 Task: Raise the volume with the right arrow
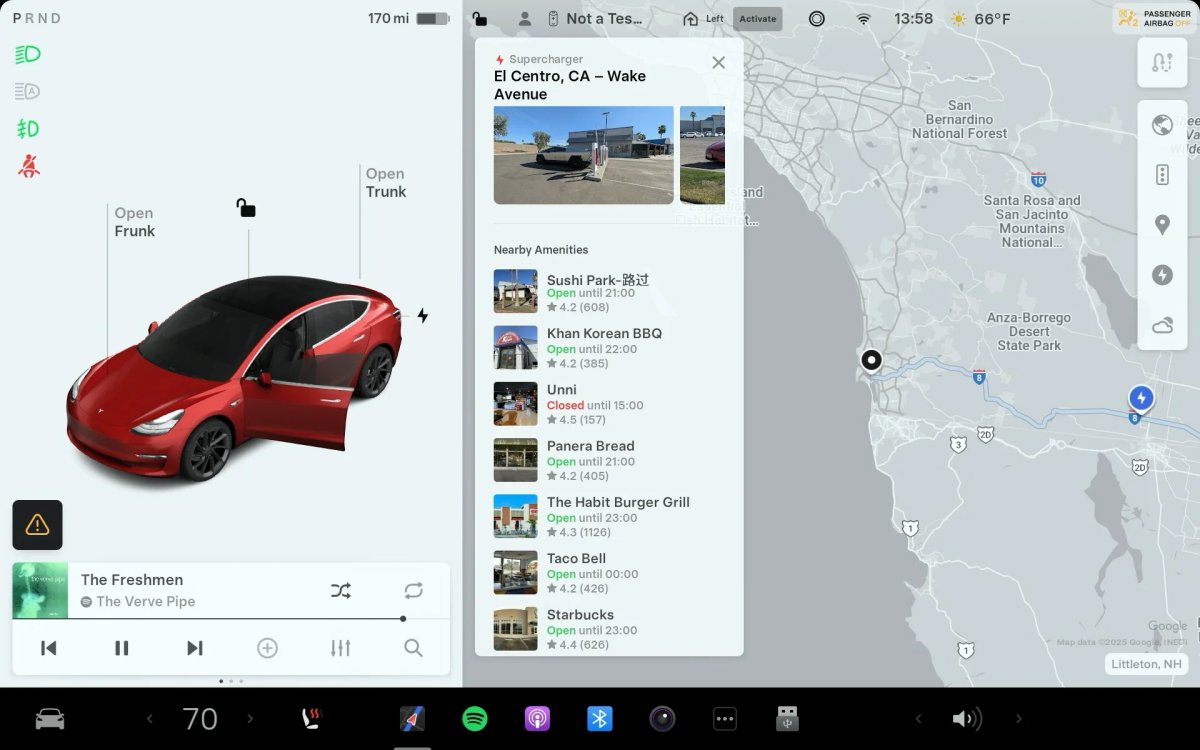point(1018,719)
